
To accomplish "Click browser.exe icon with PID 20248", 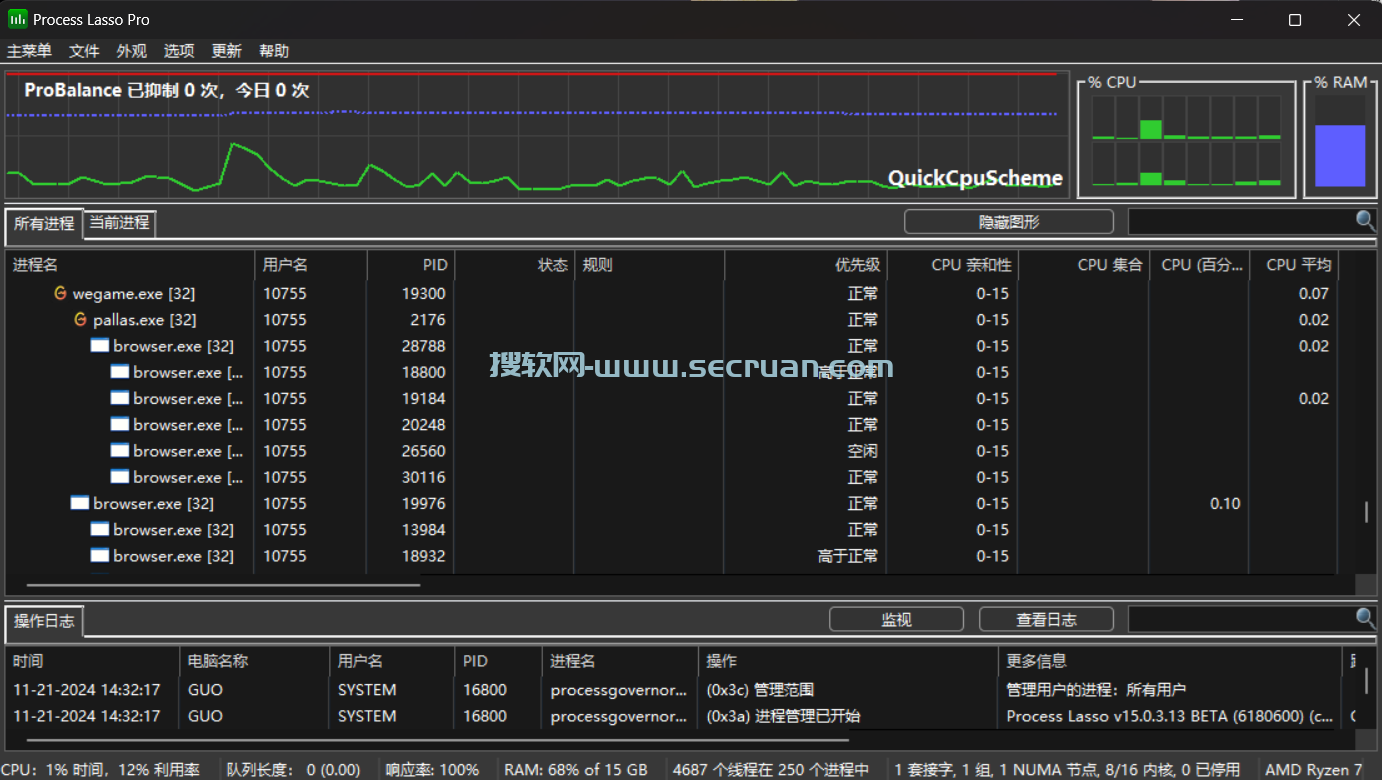I will (x=120, y=425).
